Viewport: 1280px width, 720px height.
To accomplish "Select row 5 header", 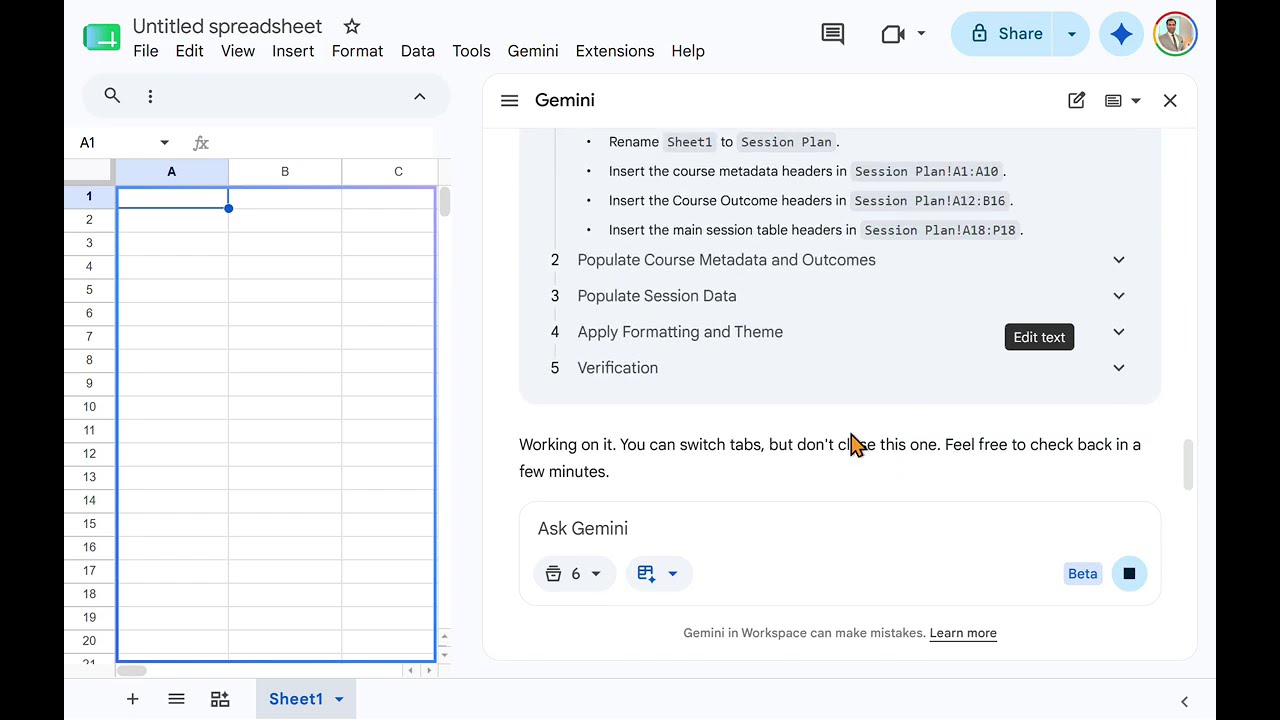I will coord(90,290).
